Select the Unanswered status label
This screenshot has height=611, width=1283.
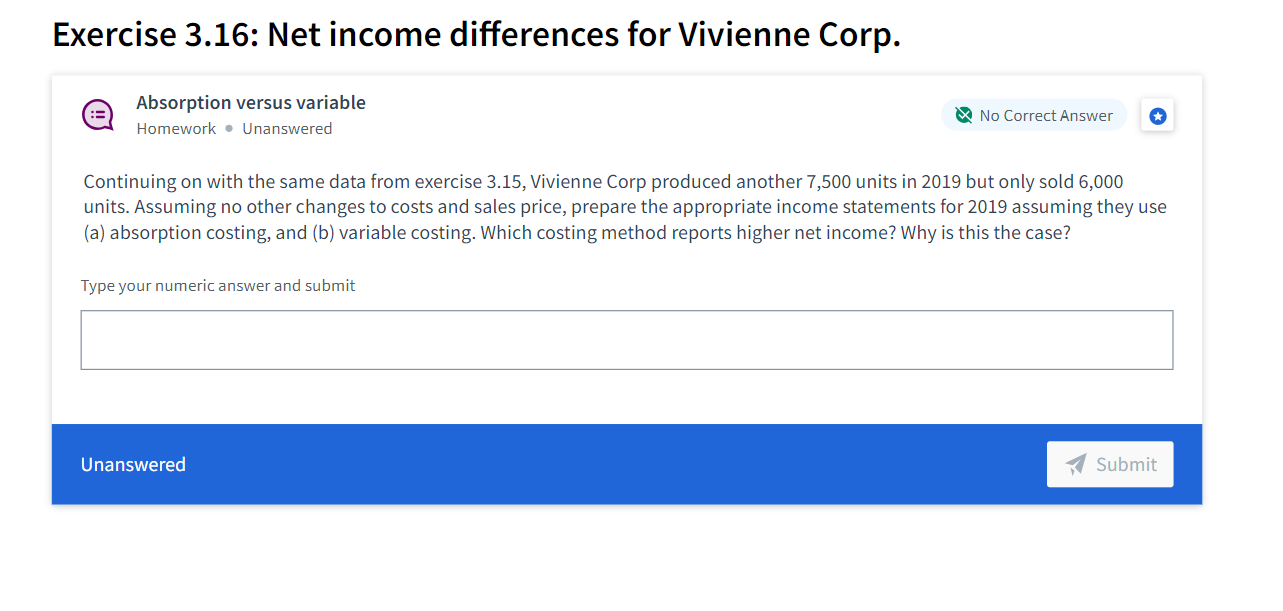(x=287, y=128)
